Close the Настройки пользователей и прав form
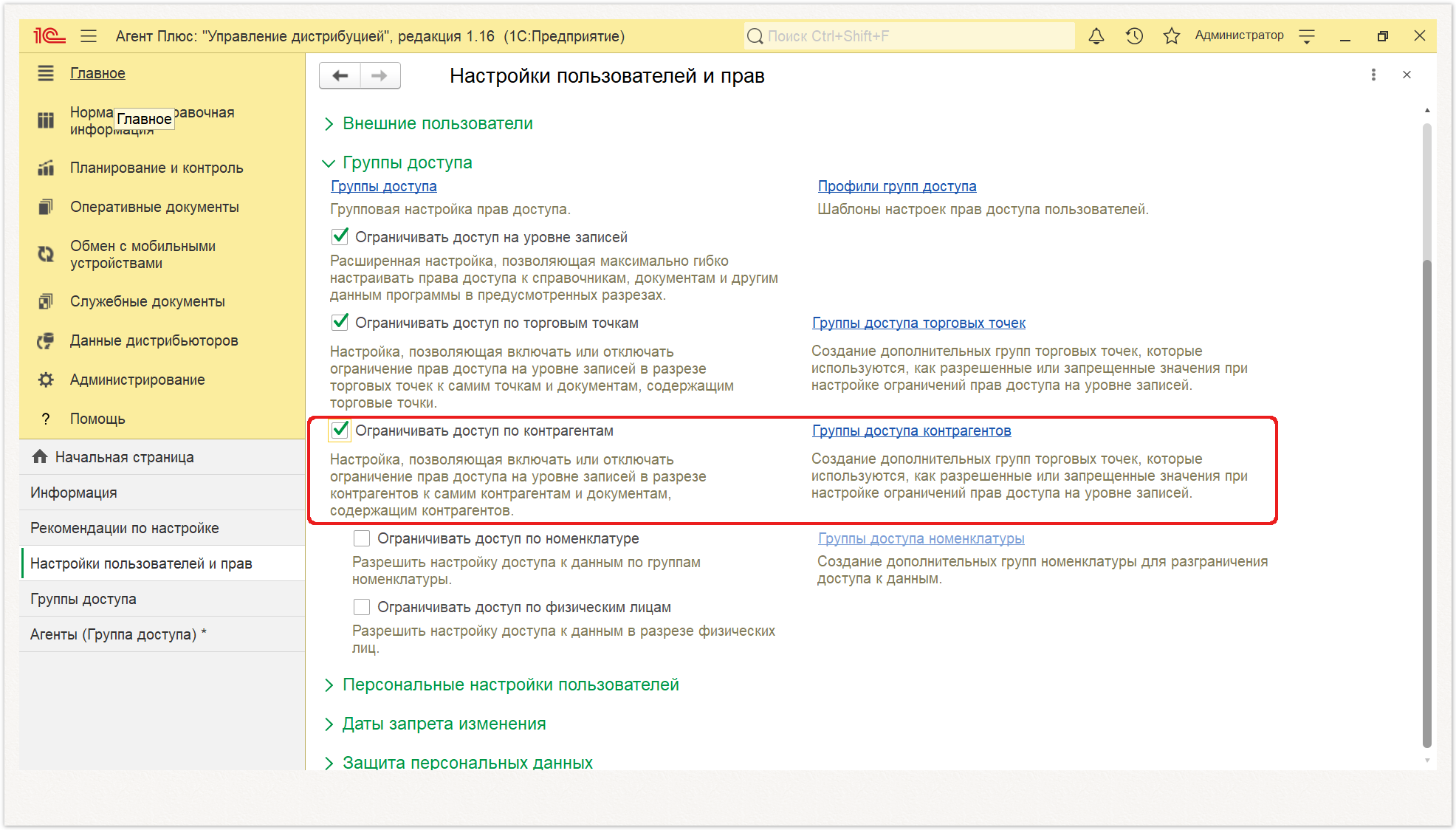1456x830 pixels. (x=1407, y=75)
